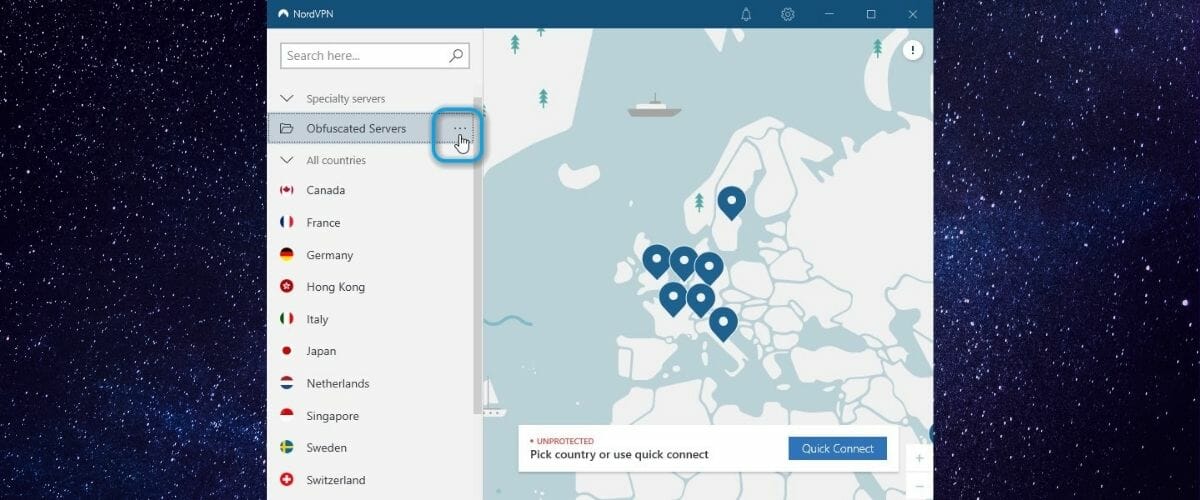Viewport: 1200px width, 500px height.
Task: Click the Japan flag icon
Action: pyautogui.click(x=287, y=350)
